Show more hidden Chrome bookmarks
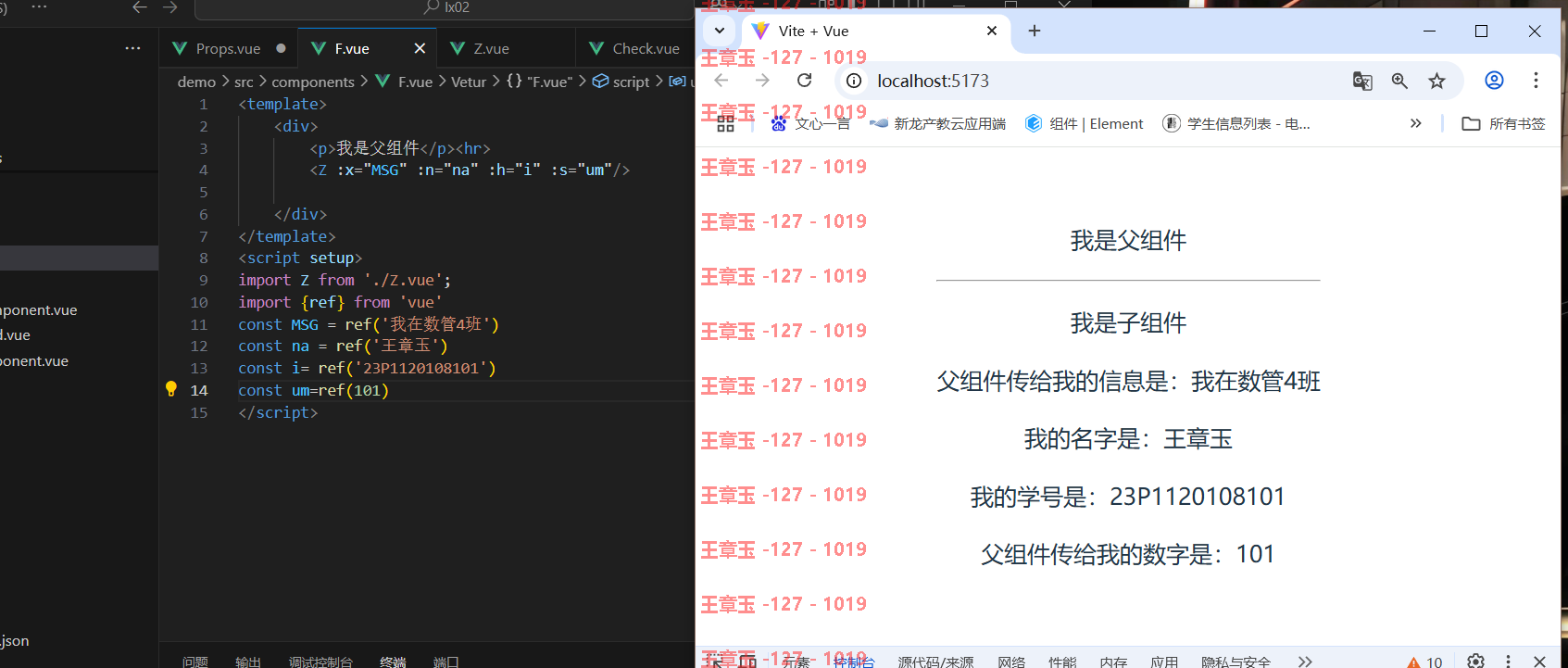 pos(1415,123)
